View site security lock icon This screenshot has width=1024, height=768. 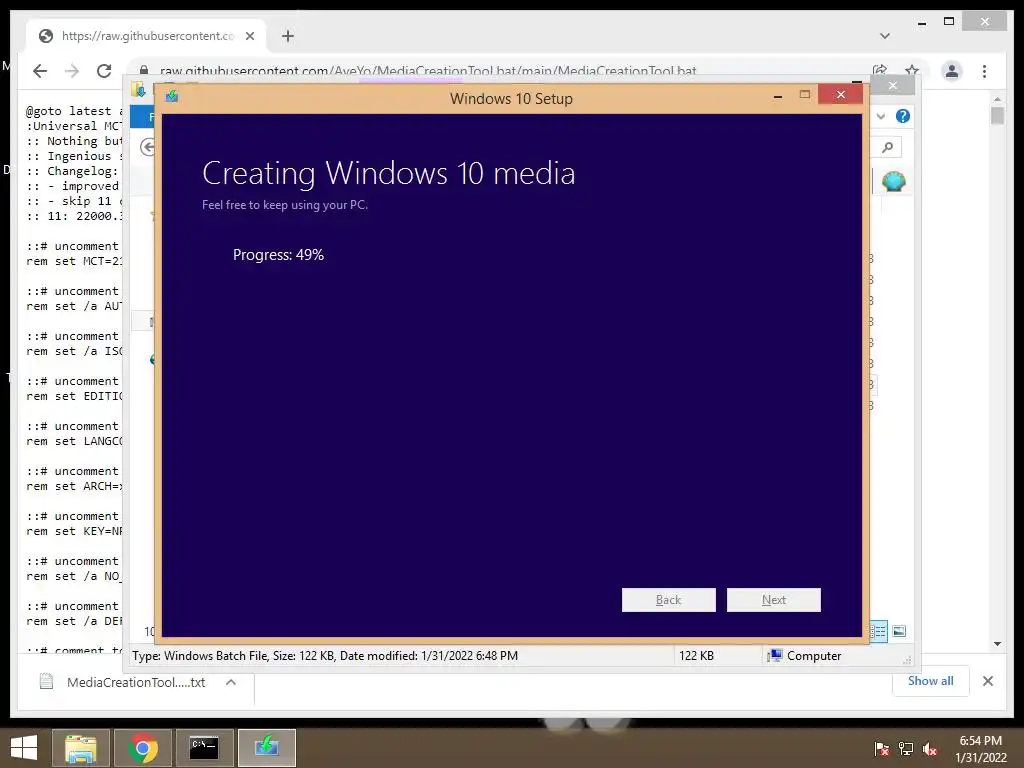coord(144,71)
